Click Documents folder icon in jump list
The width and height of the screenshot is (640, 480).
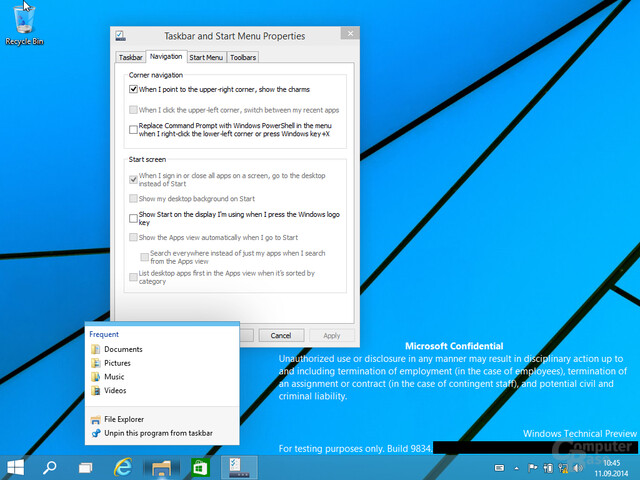(x=96, y=349)
